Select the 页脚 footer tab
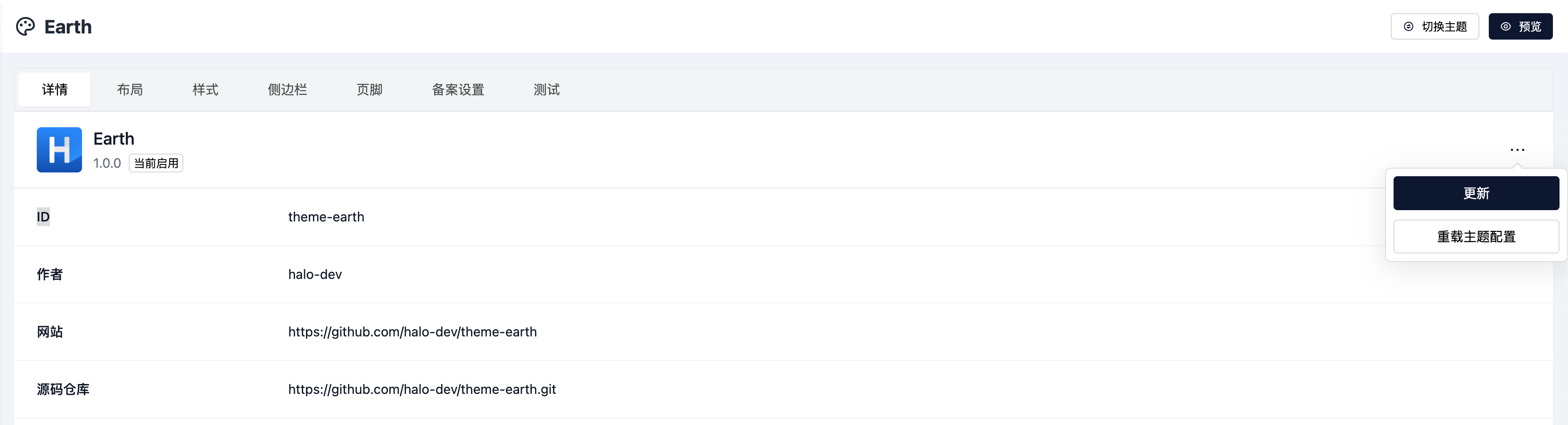The height and width of the screenshot is (425, 1568). pyautogui.click(x=370, y=90)
